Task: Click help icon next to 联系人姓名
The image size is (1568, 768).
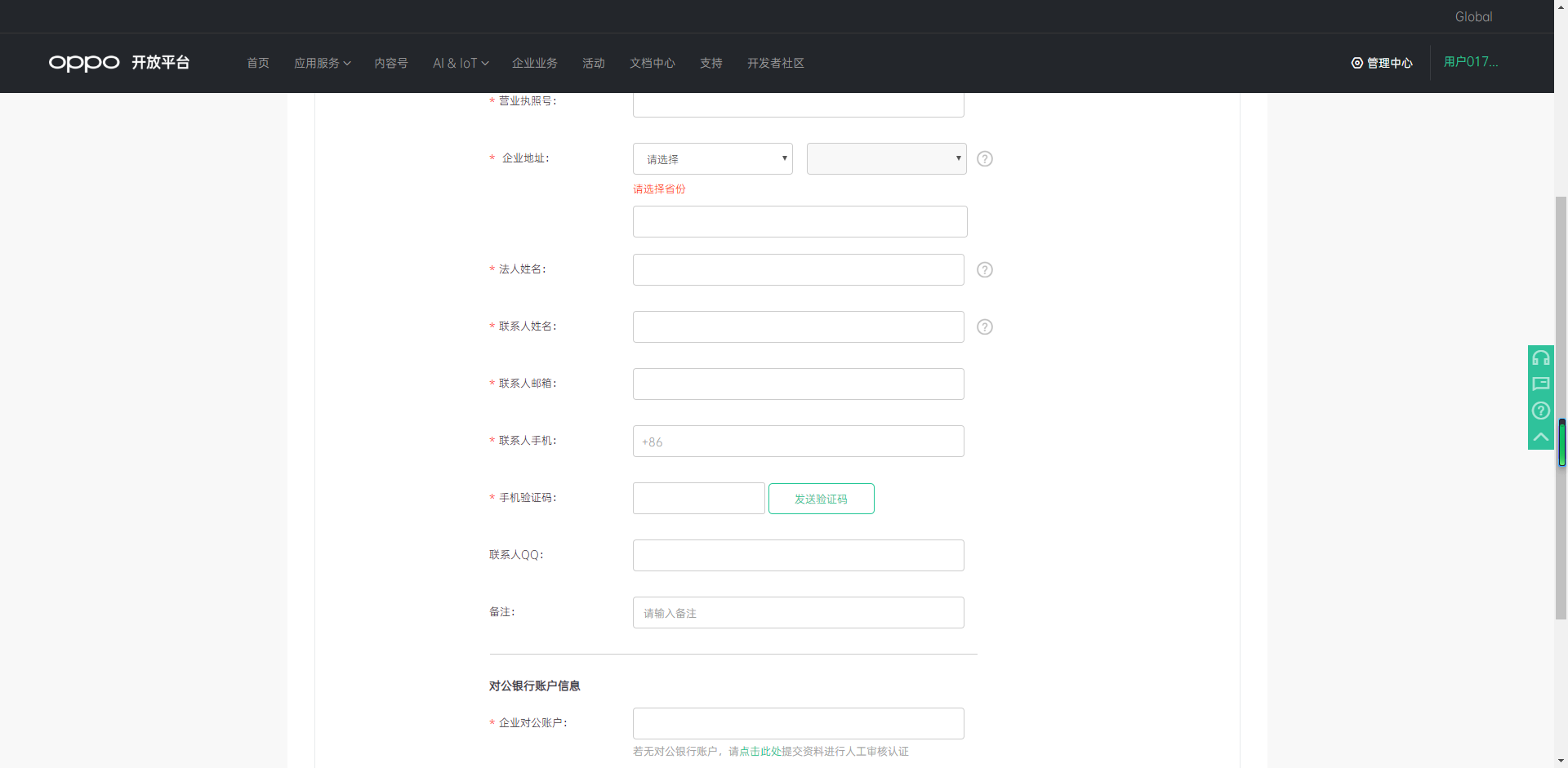Action: pyautogui.click(x=985, y=327)
